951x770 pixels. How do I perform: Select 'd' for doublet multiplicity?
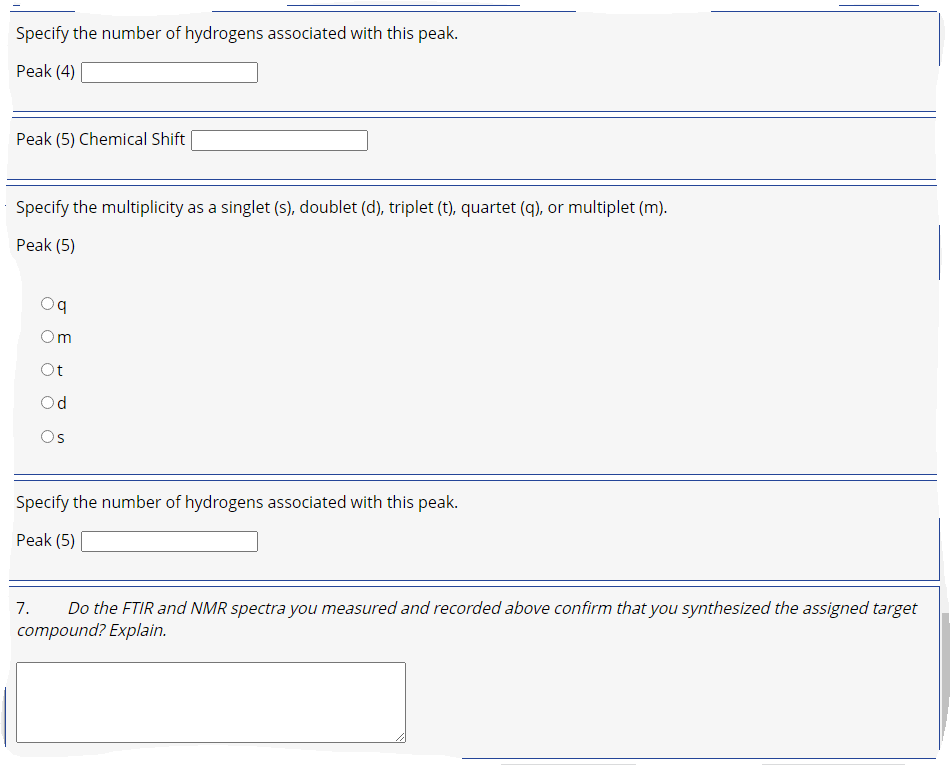tap(47, 402)
